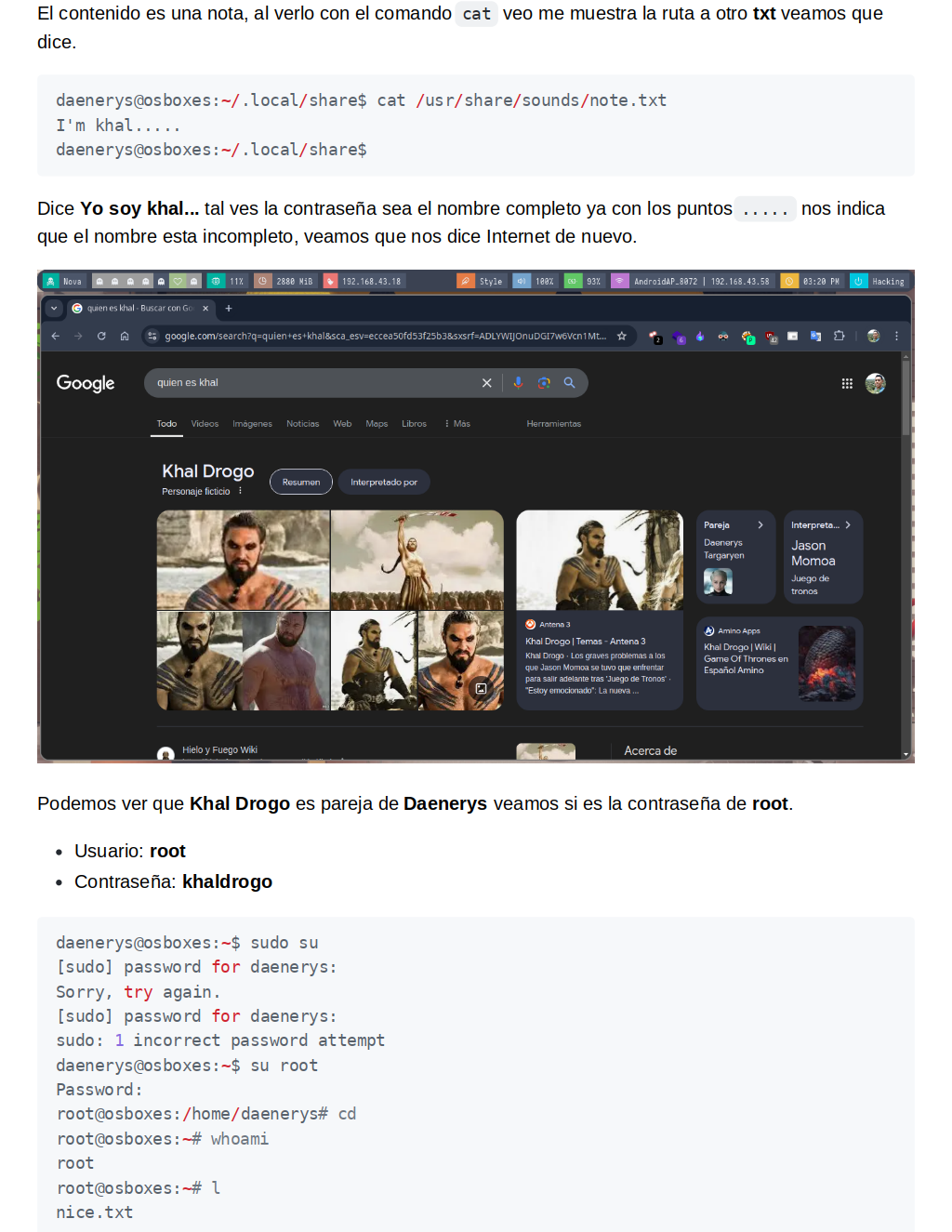Open the Google apps grid
The width and height of the screenshot is (952, 1232).
pyautogui.click(x=847, y=383)
